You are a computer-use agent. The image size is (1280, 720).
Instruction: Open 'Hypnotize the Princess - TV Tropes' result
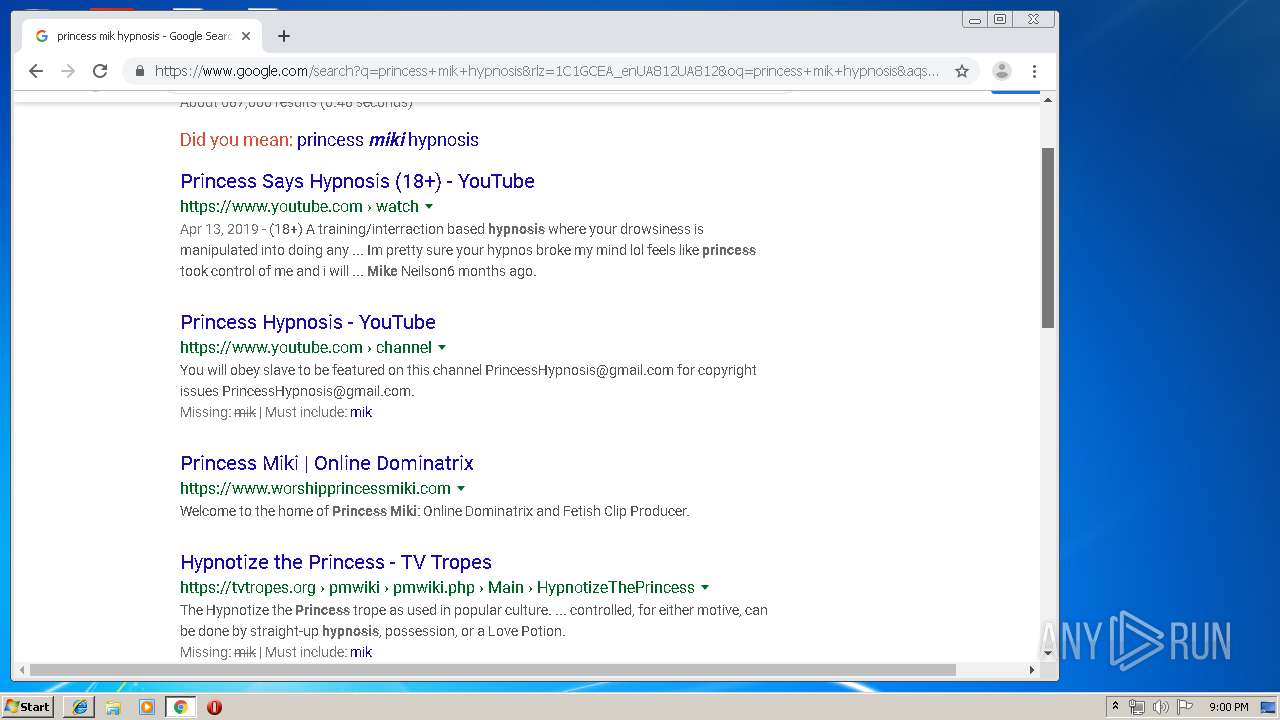[336, 562]
